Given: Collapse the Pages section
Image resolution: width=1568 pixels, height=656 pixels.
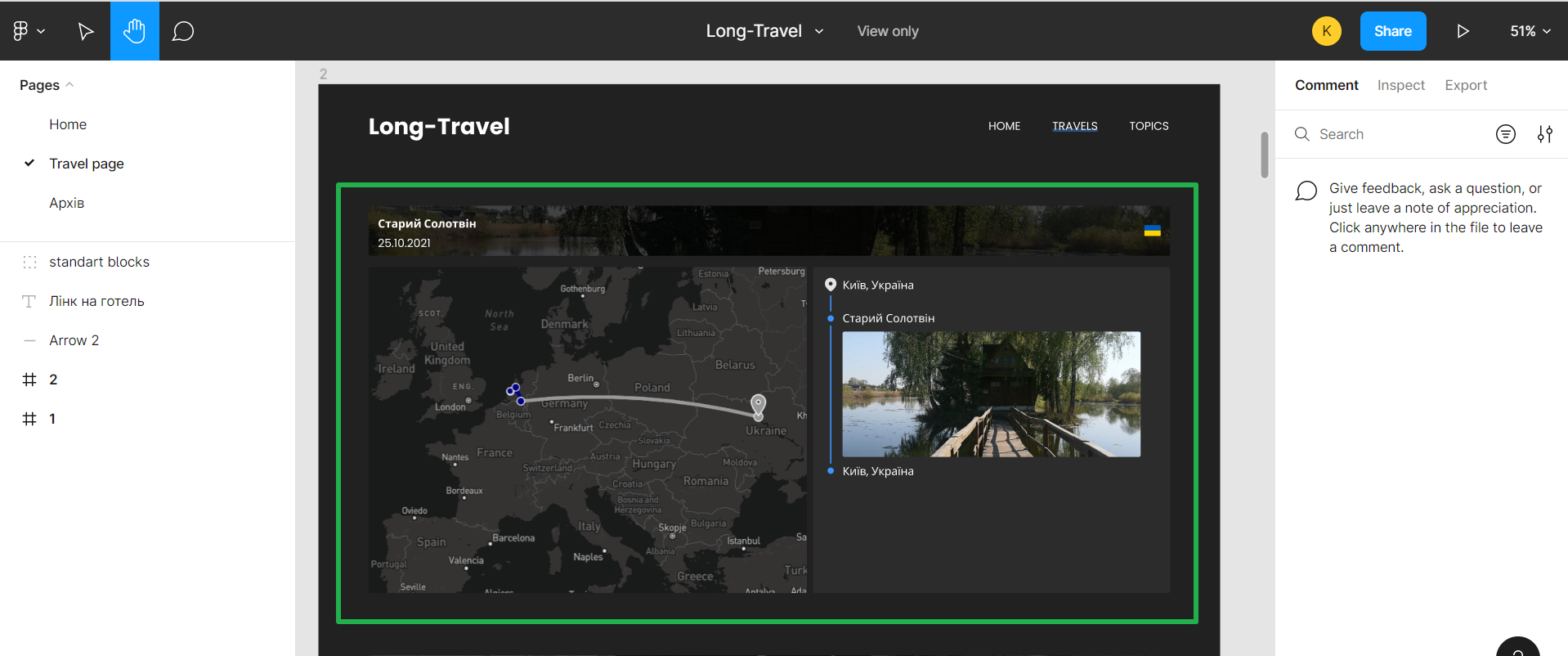Looking at the screenshot, I should [x=47, y=85].
